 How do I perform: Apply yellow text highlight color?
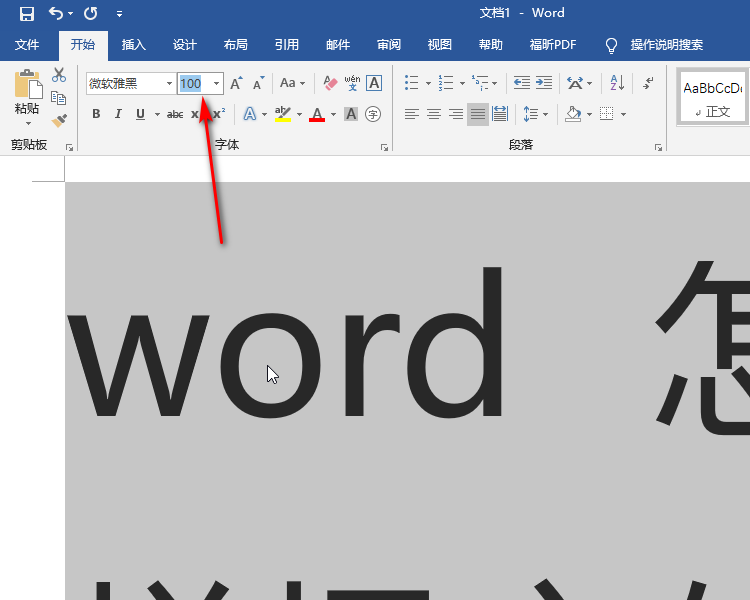pyautogui.click(x=283, y=114)
